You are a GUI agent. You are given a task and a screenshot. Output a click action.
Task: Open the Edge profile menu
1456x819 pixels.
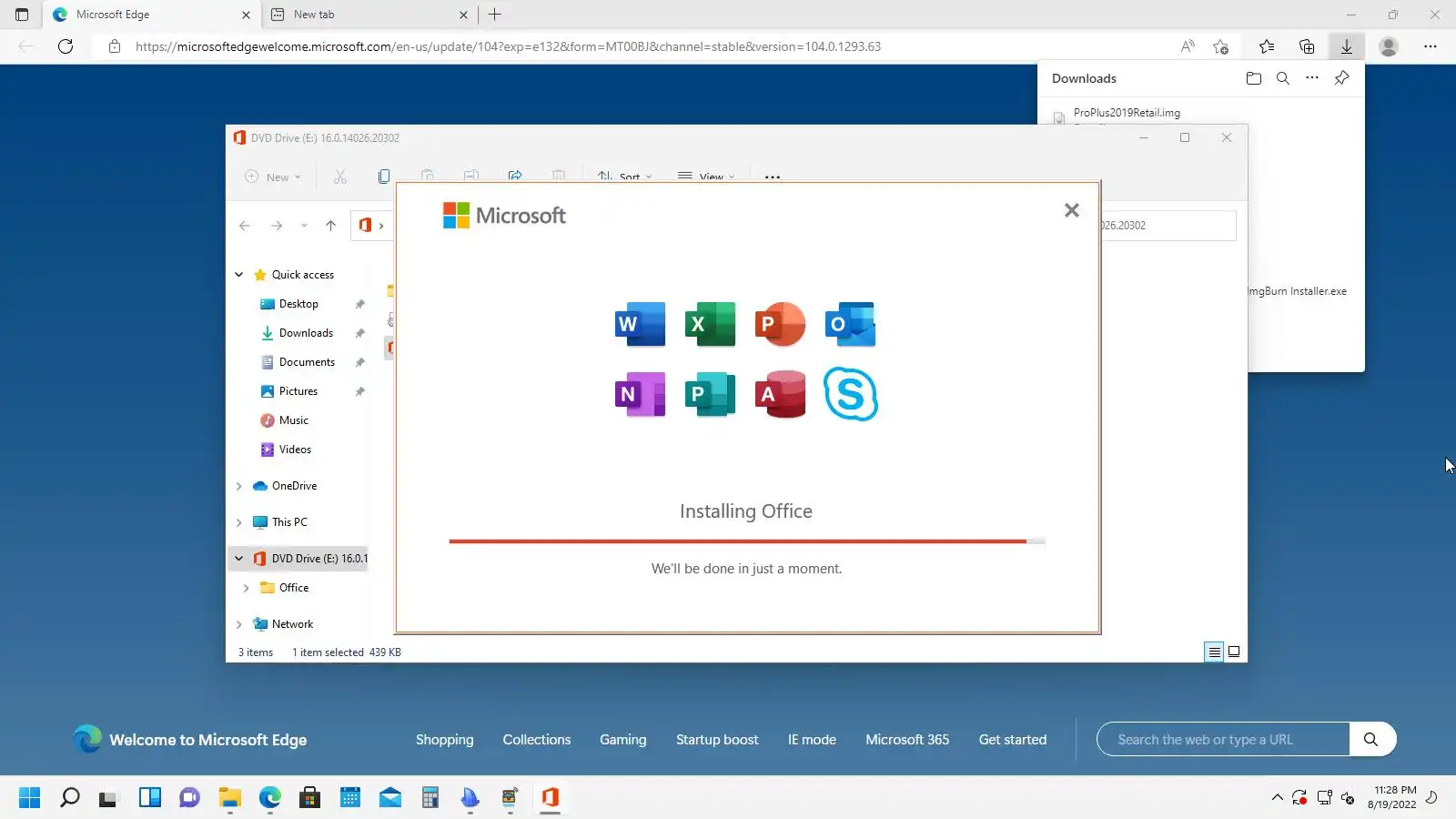[x=1389, y=46]
